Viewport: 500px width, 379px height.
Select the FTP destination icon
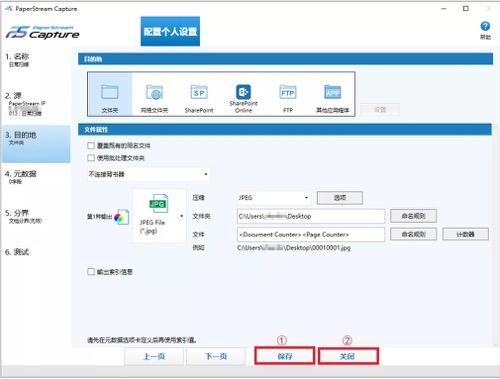pyautogui.click(x=288, y=94)
